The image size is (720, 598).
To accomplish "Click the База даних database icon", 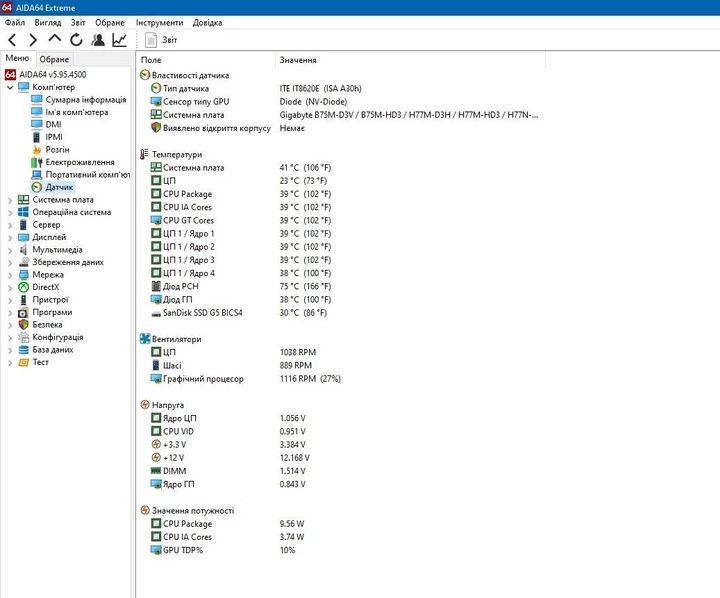I will click(23, 350).
